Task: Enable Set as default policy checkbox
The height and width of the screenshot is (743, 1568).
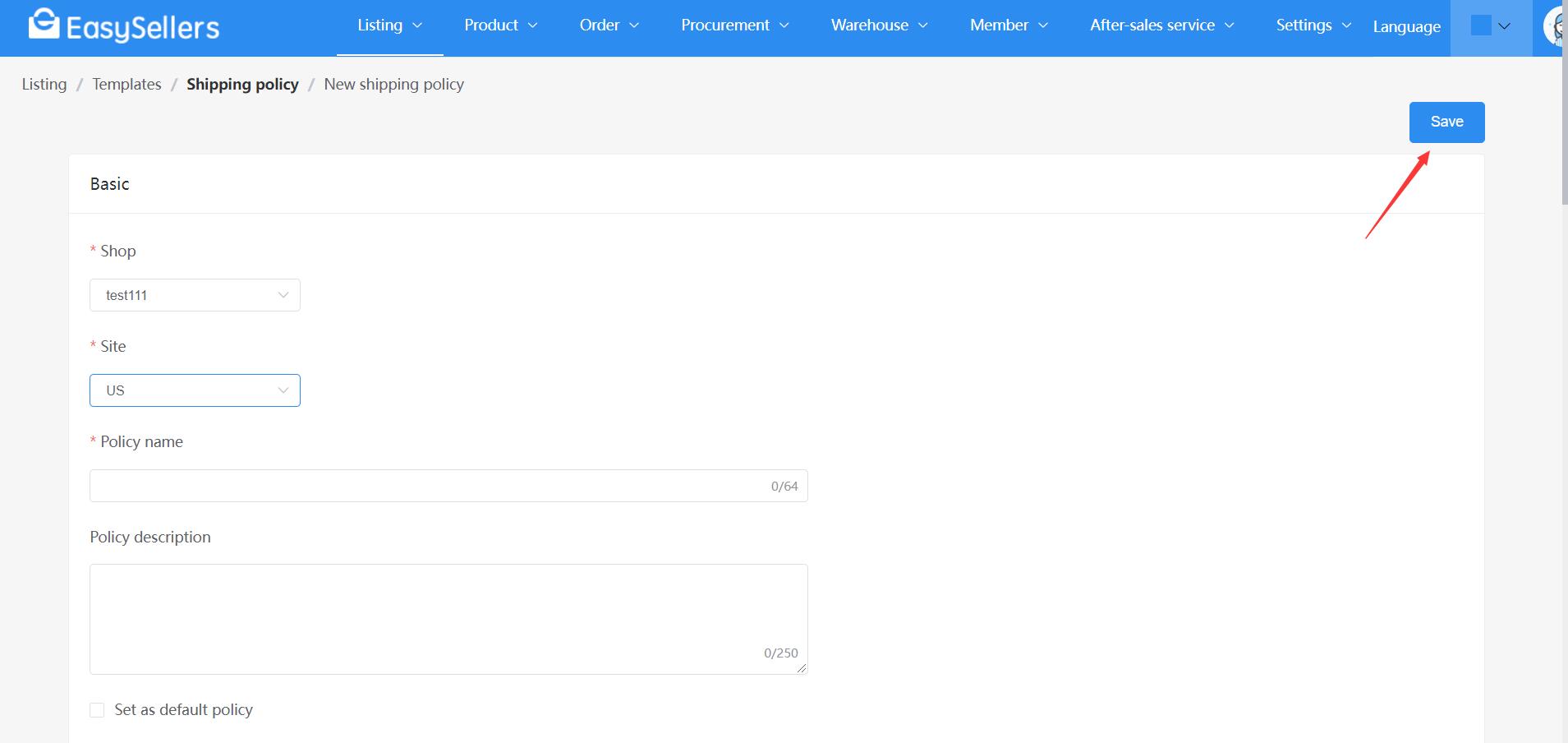Action: click(x=97, y=710)
